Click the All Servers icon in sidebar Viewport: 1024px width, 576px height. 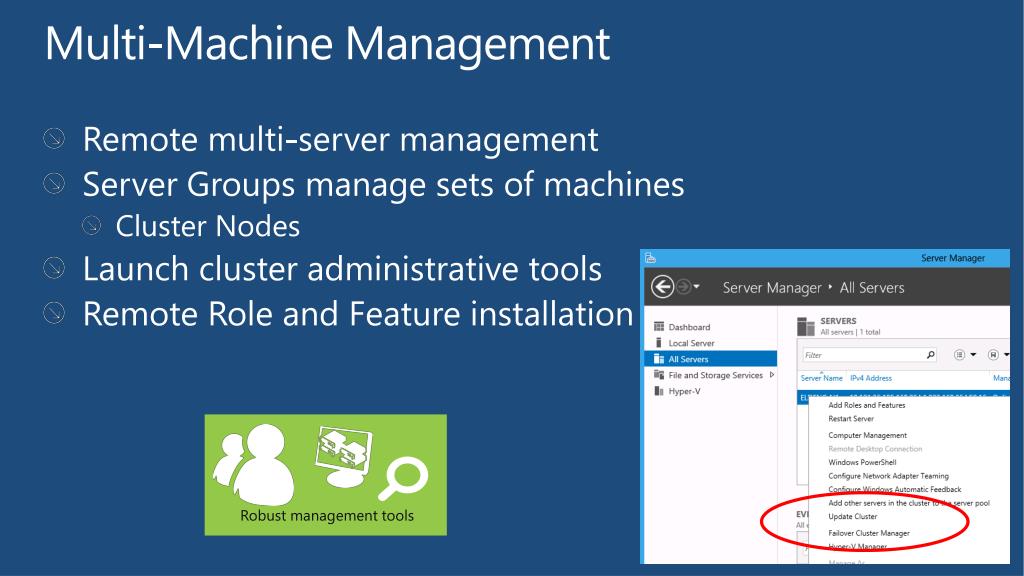coord(659,359)
